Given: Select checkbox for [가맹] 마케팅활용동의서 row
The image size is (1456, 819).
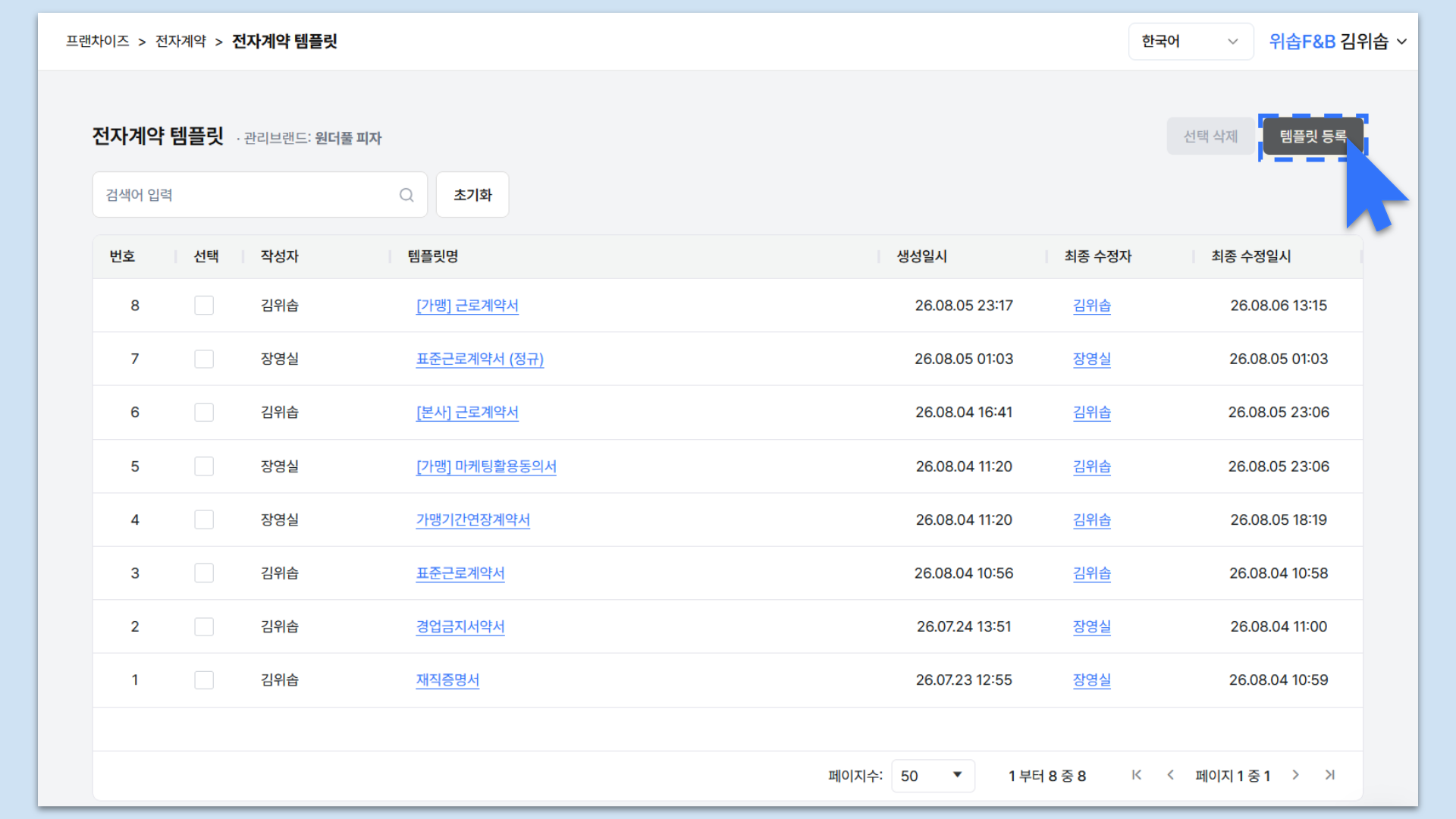Looking at the screenshot, I should pos(204,466).
